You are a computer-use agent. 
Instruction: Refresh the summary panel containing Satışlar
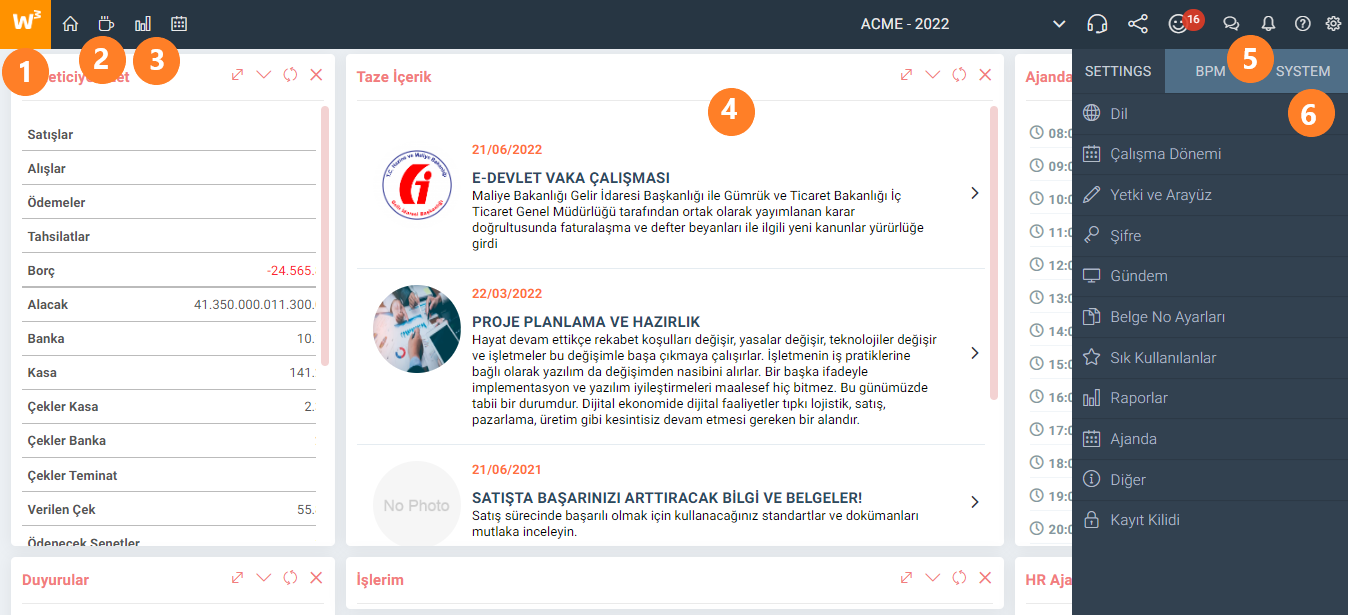tap(290, 75)
